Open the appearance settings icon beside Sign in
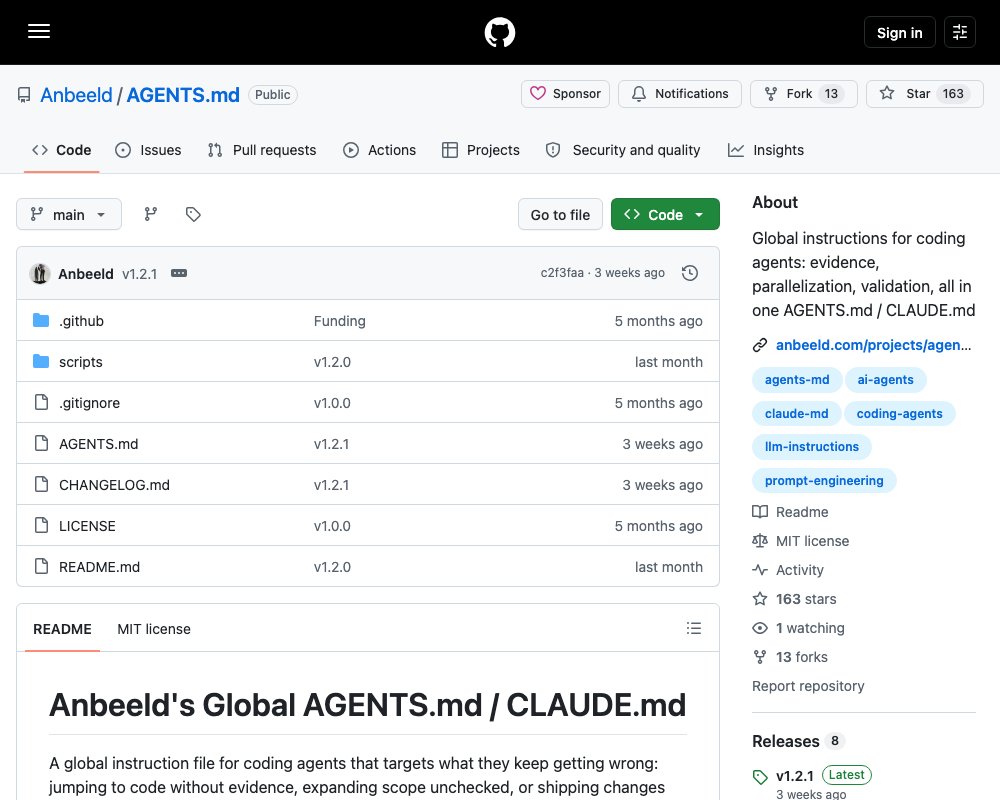The image size is (1000, 800). [960, 32]
